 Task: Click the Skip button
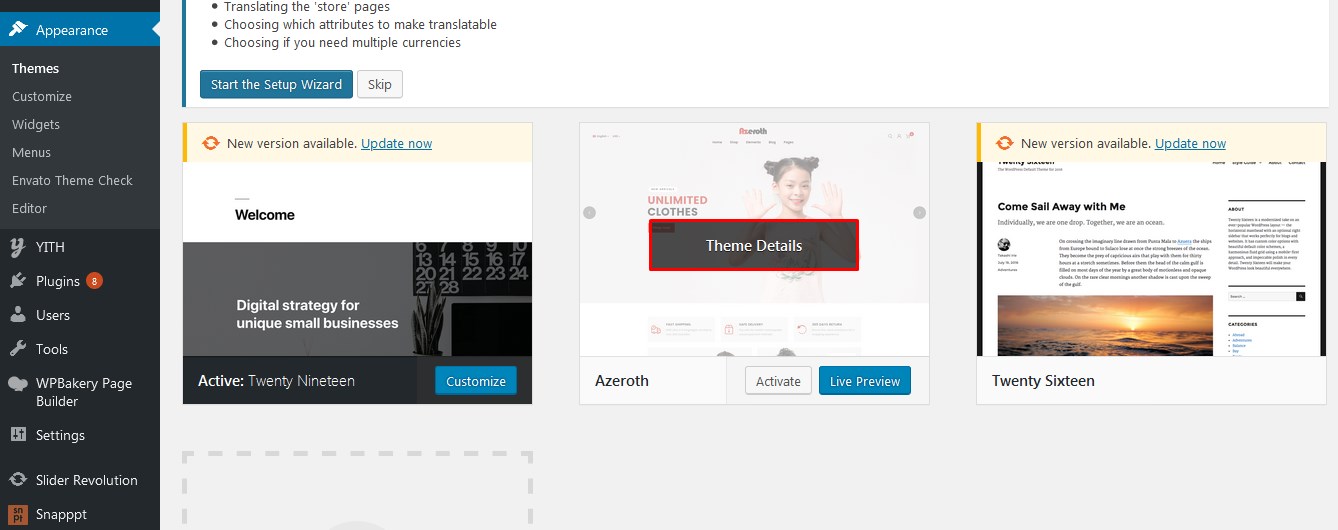[x=379, y=84]
